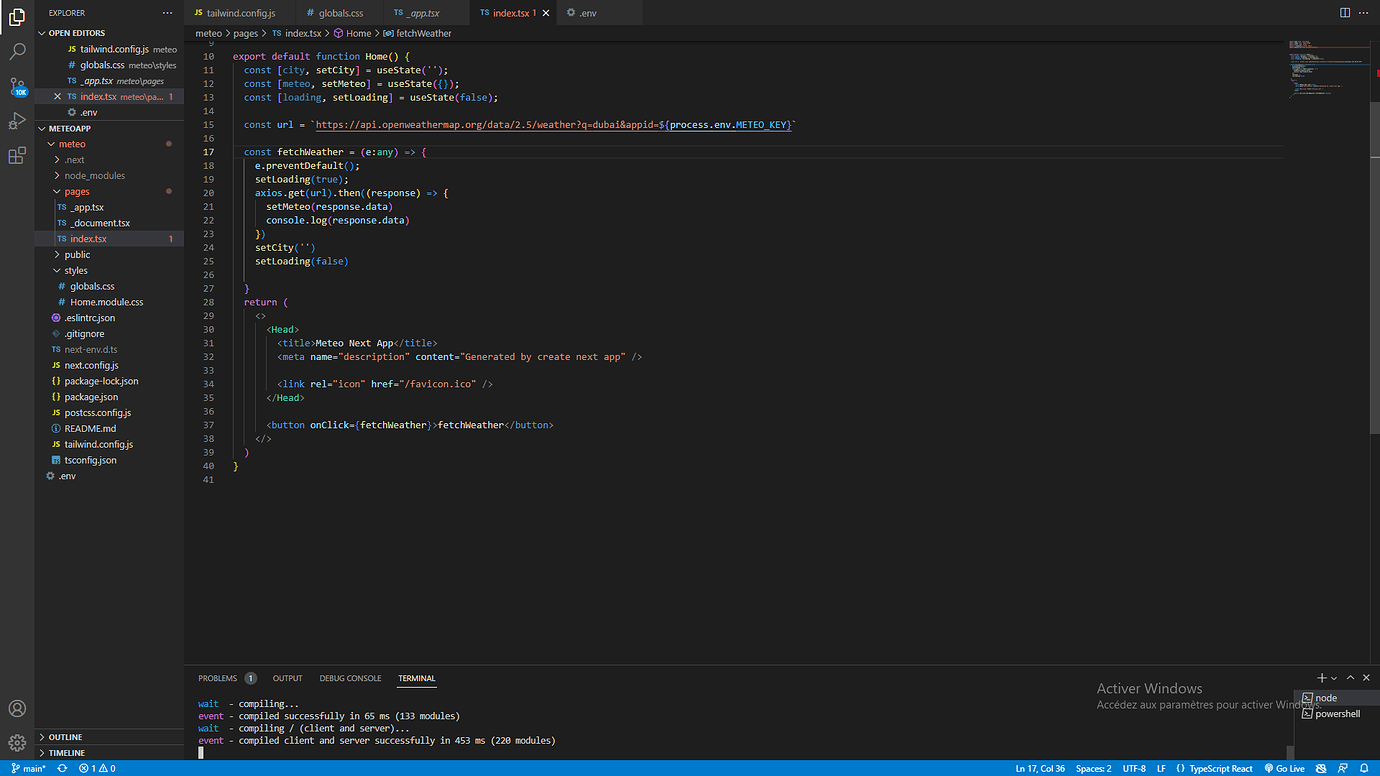
Task: Click the TypeScript React language mode button
Action: pos(1221,768)
